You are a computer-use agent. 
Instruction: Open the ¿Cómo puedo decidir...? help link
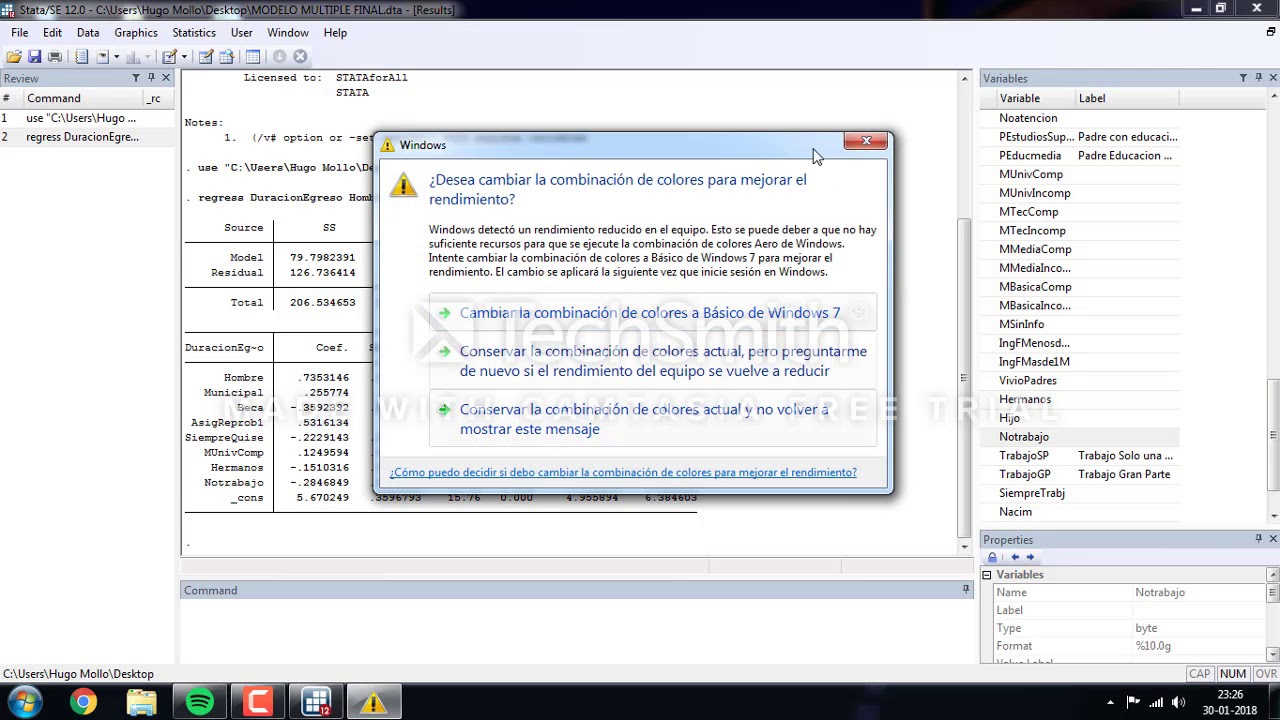pyautogui.click(x=623, y=472)
